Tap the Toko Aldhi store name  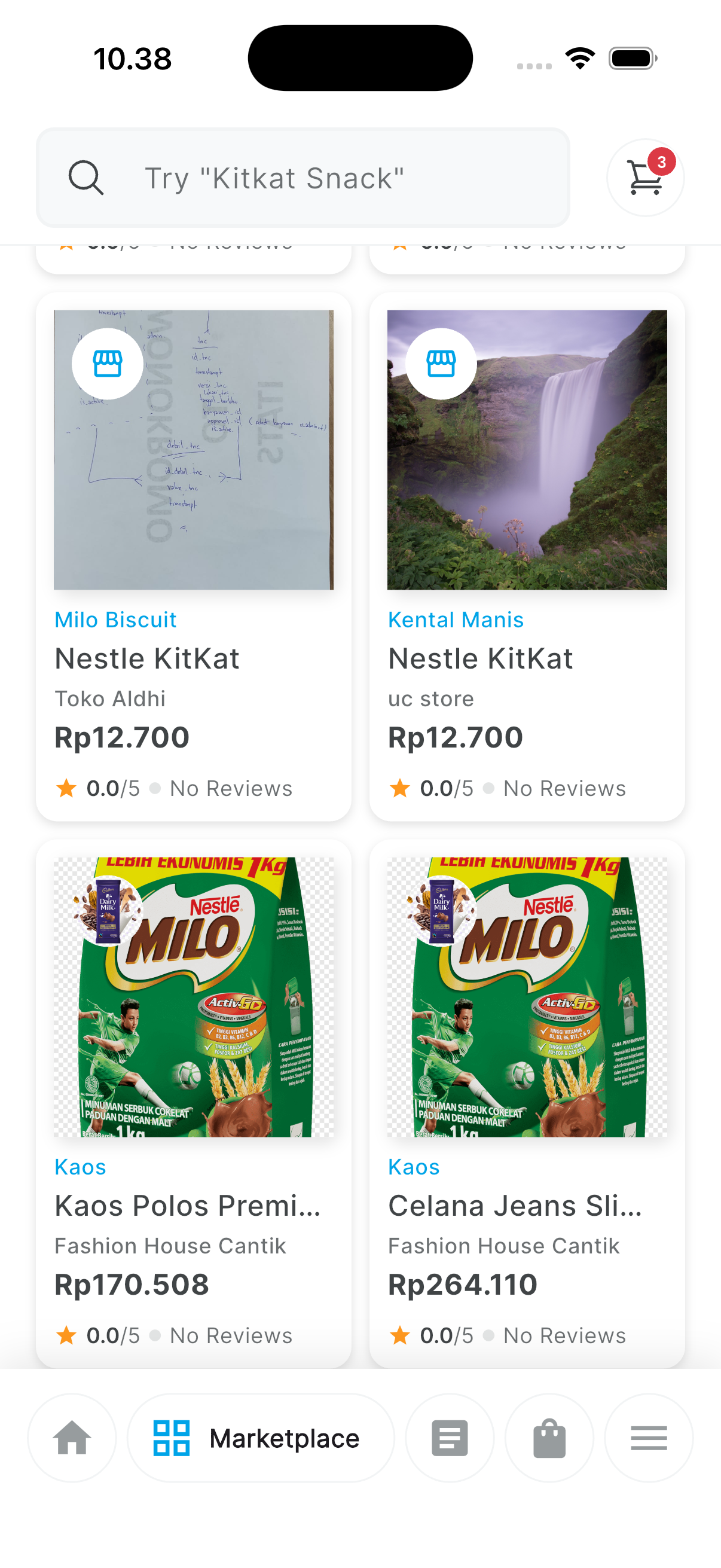(110, 698)
